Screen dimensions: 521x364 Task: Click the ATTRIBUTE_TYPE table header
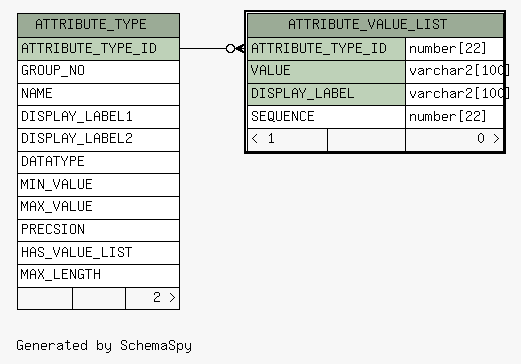point(98,25)
